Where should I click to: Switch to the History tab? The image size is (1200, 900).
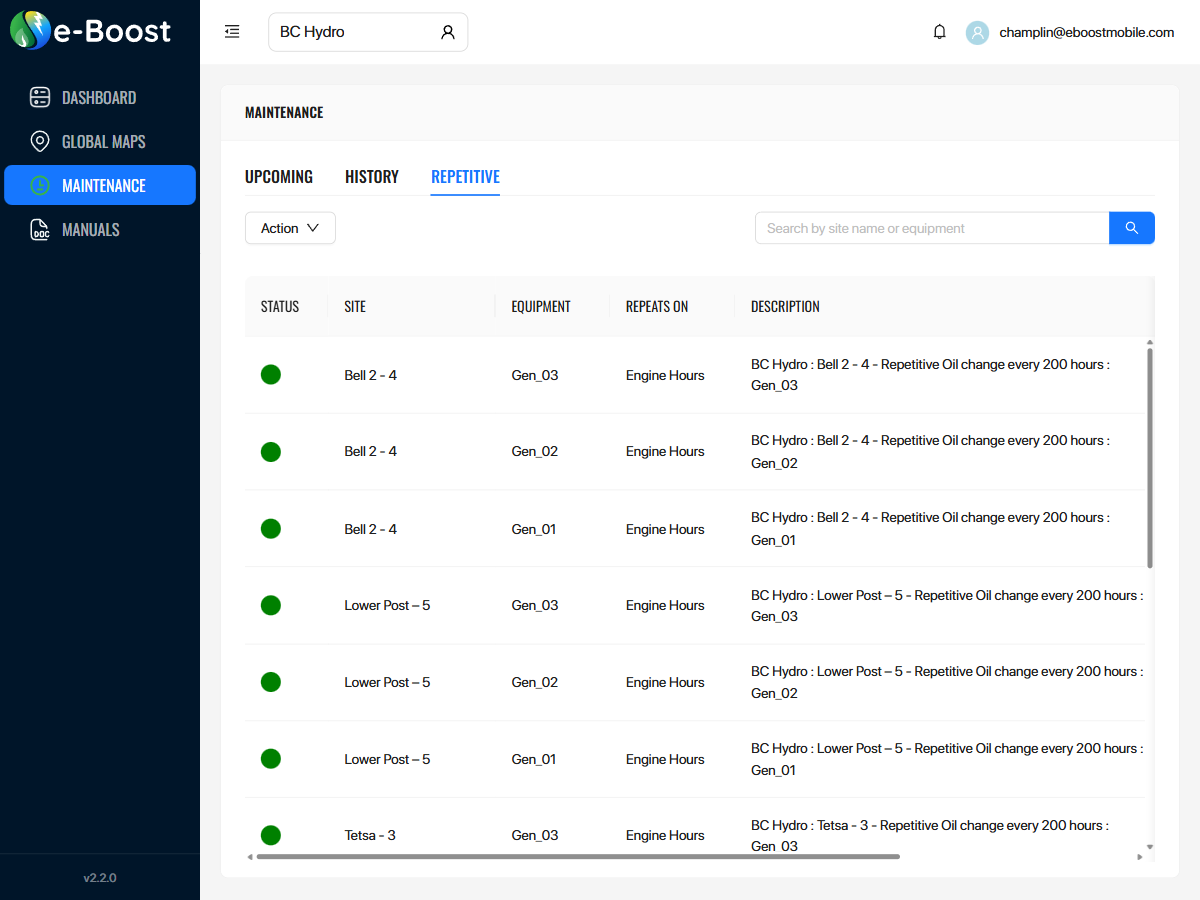(371, 176)
